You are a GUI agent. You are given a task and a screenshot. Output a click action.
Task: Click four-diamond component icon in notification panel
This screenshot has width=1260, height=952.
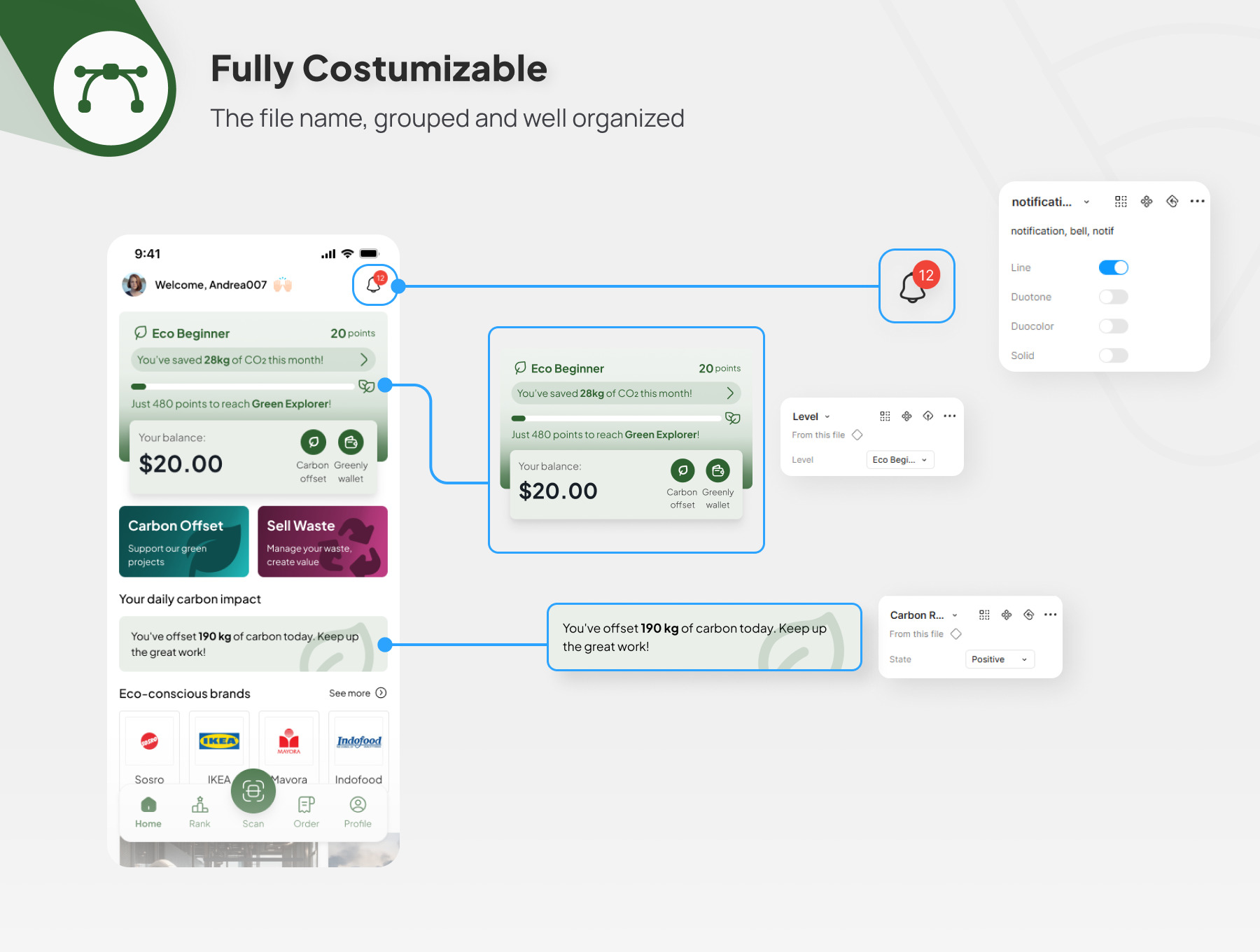click(x=1147, y=202)
